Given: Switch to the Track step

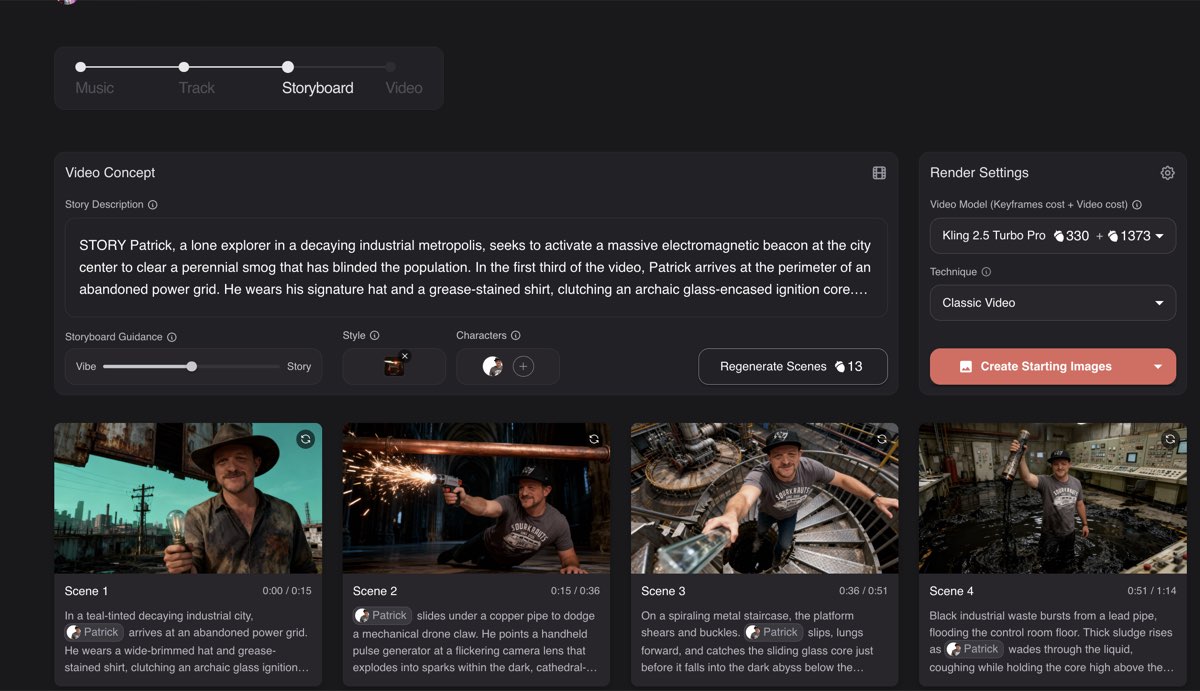Looking at the screenshot, I should [196, 88].
